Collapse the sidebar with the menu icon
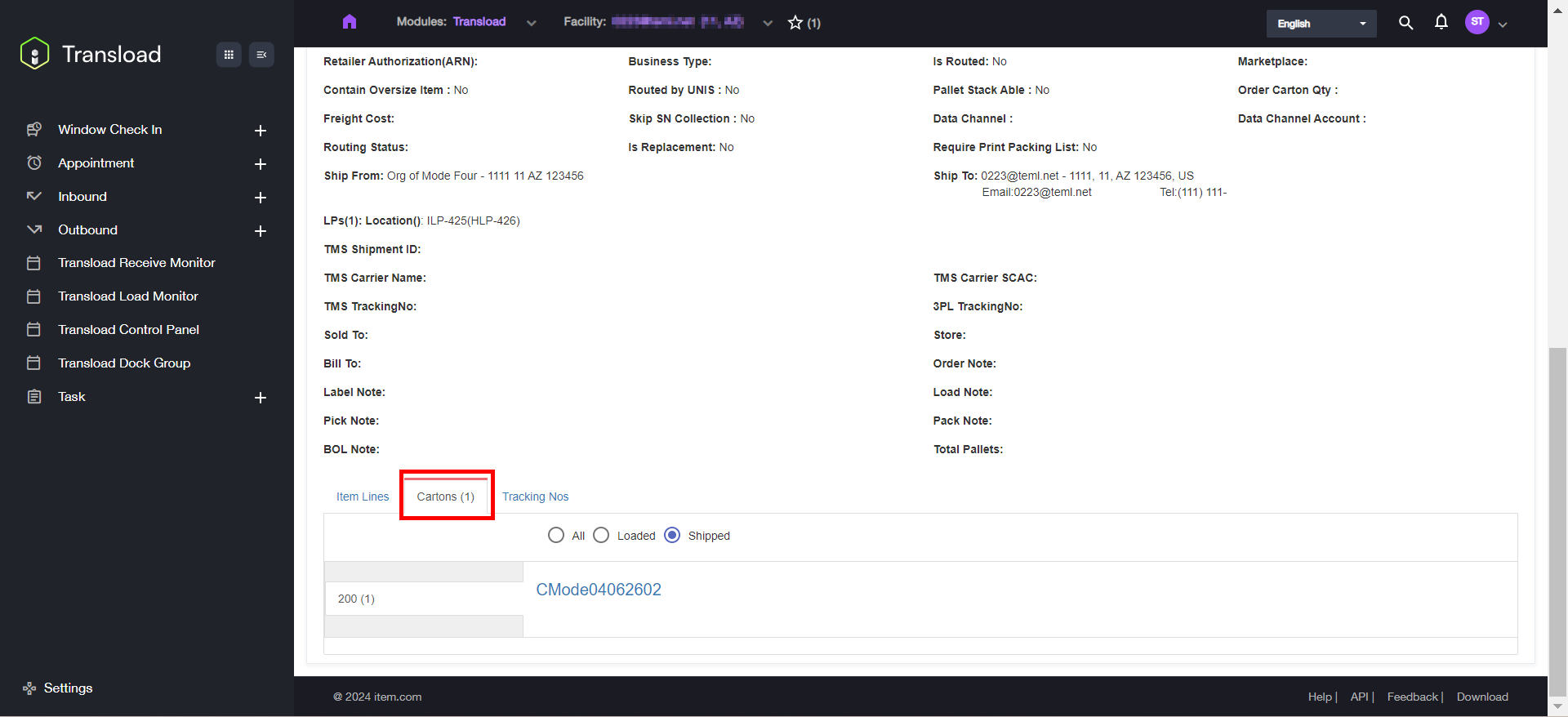 click(x=261, y=55)
